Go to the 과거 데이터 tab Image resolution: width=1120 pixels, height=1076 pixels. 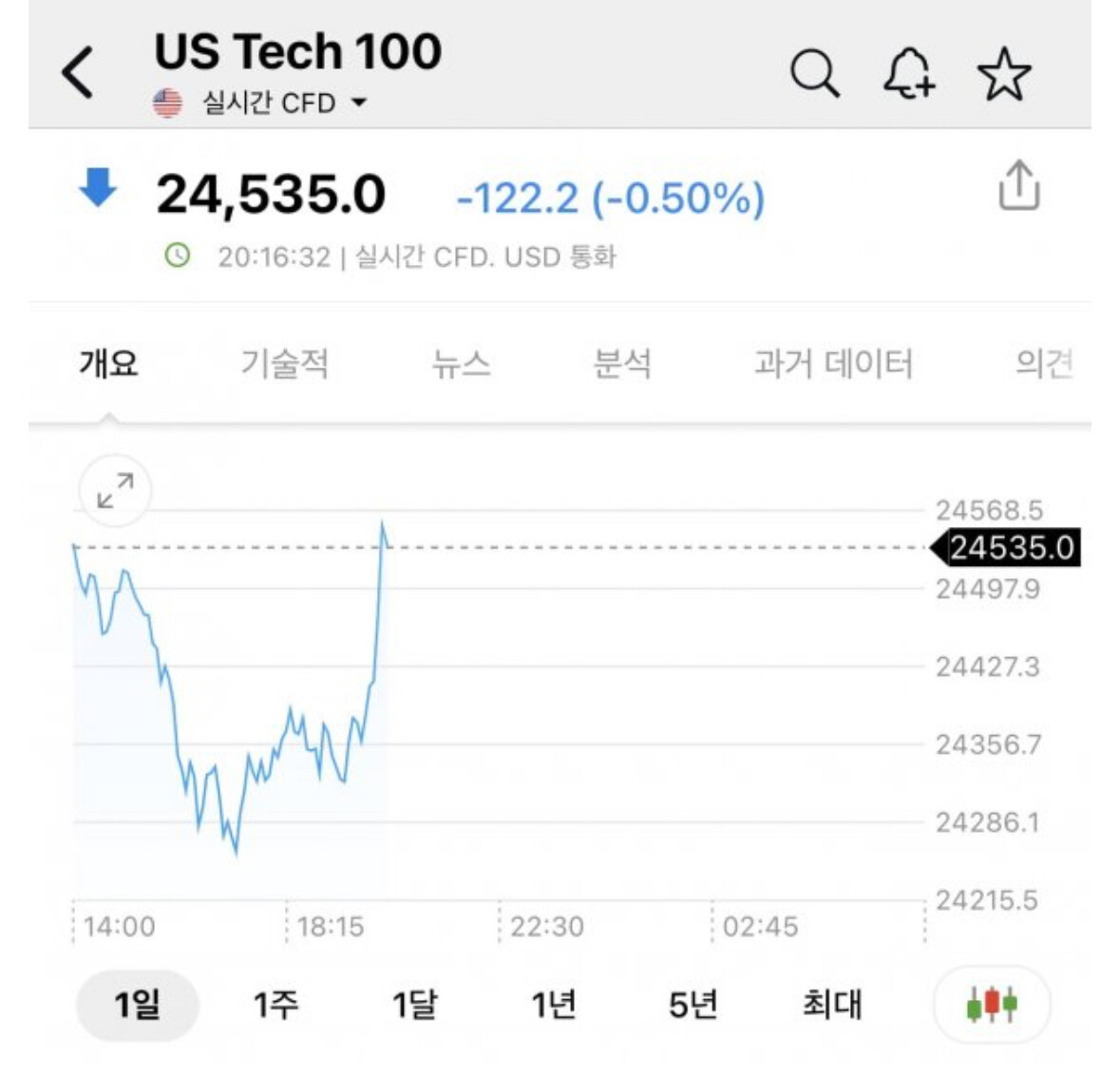833,363
